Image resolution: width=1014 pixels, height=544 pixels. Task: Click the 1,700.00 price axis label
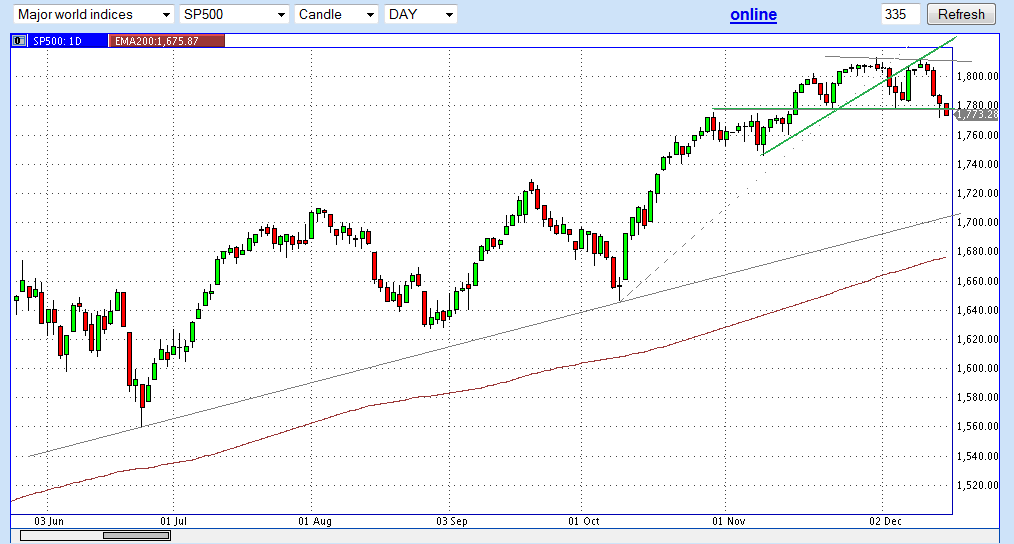pos(977,222)
